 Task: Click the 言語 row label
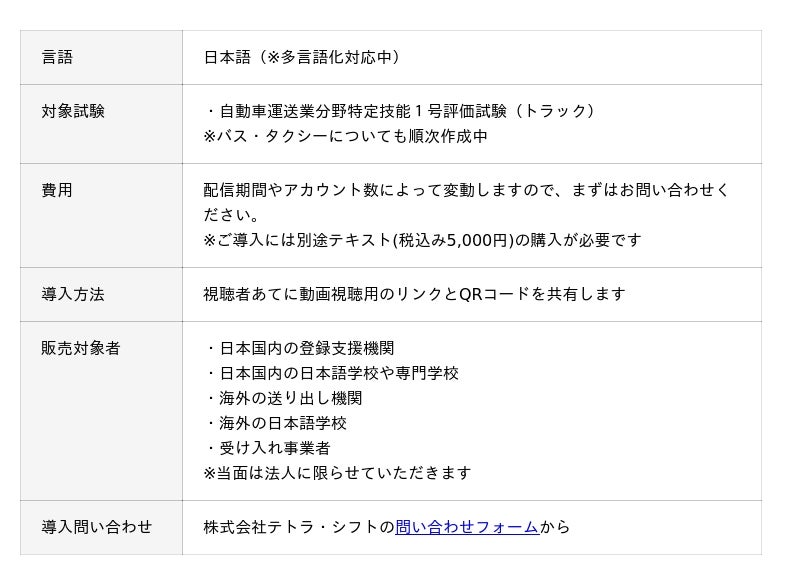[57, 57]
